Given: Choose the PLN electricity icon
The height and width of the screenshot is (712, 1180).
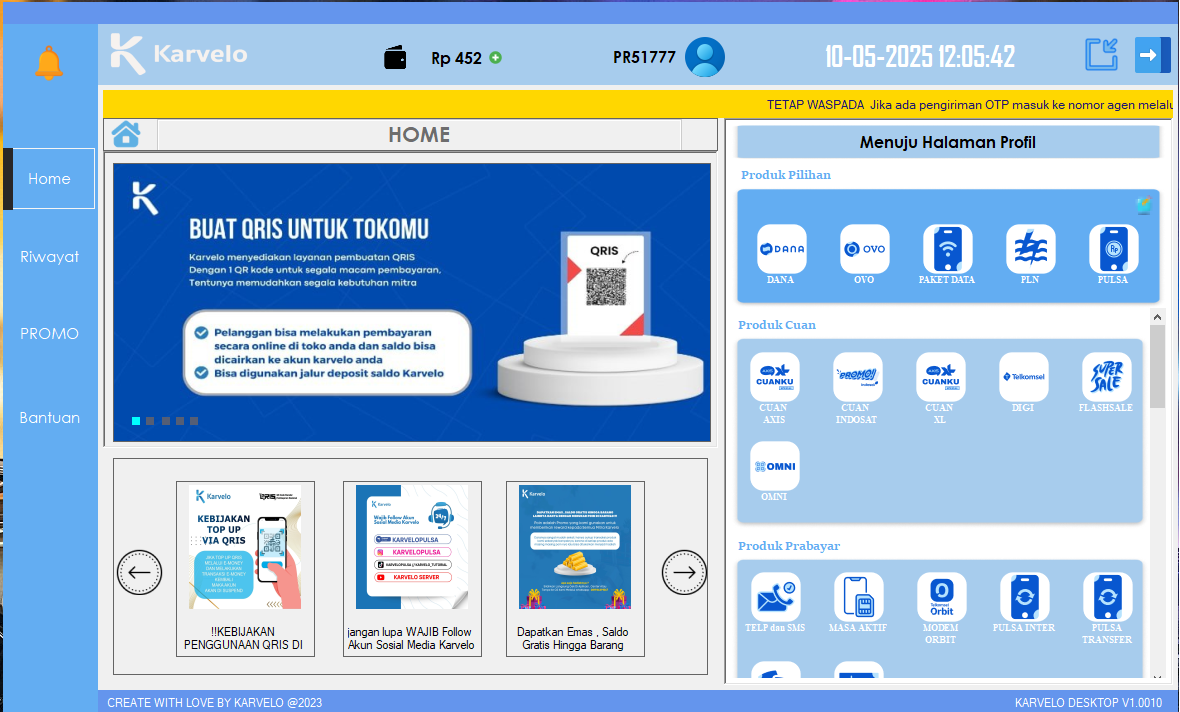Looking at the screenshot, I should click(x=1030, y=249).
